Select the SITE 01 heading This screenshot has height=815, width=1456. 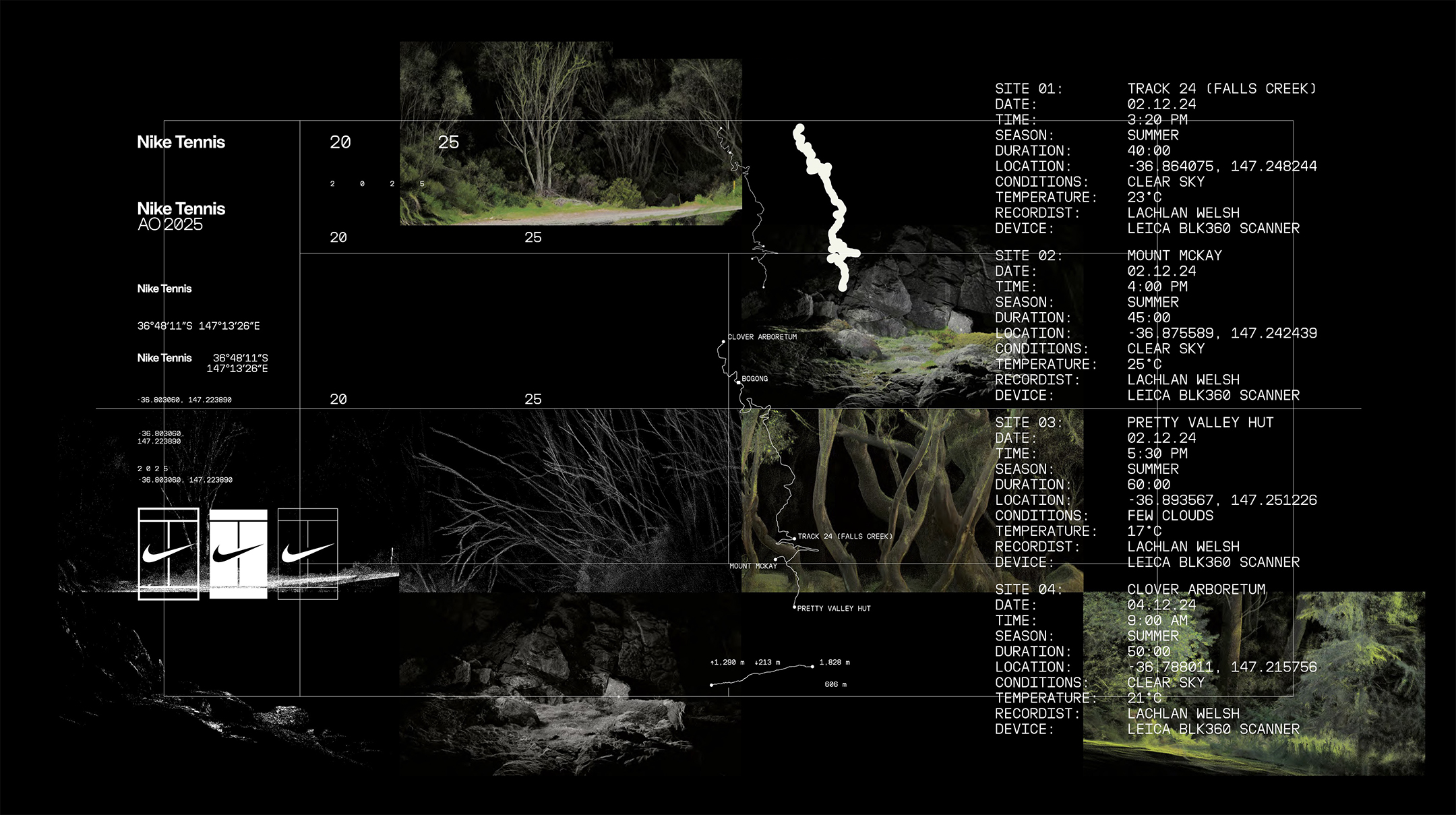1028,89
